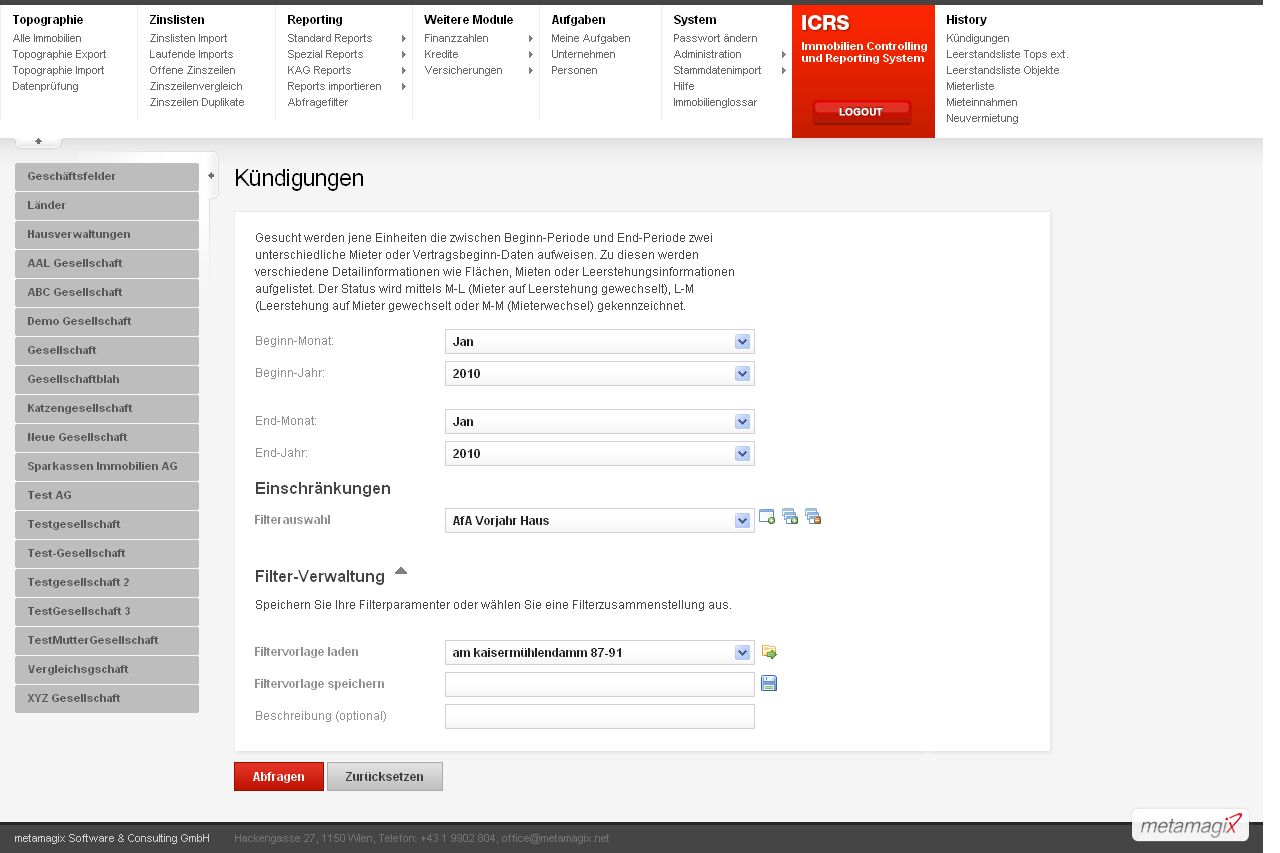Screen dimensions: 1280x853
Task: Open Zinszeilenvergleich link
Action: point(196,86)
